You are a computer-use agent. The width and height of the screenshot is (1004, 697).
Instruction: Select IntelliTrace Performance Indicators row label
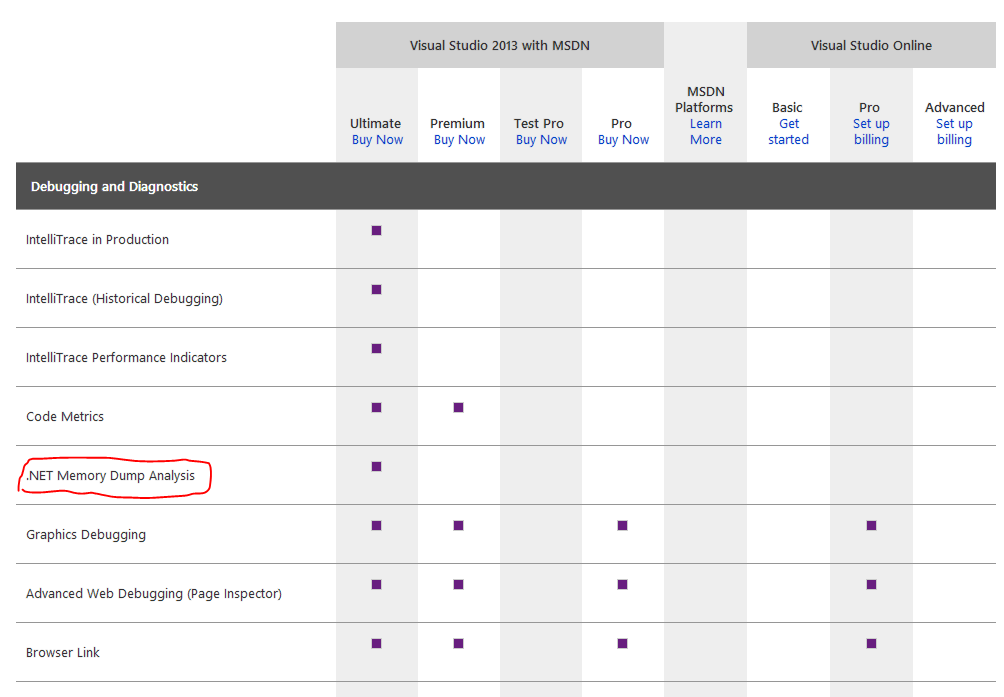[x=126, y=357]
